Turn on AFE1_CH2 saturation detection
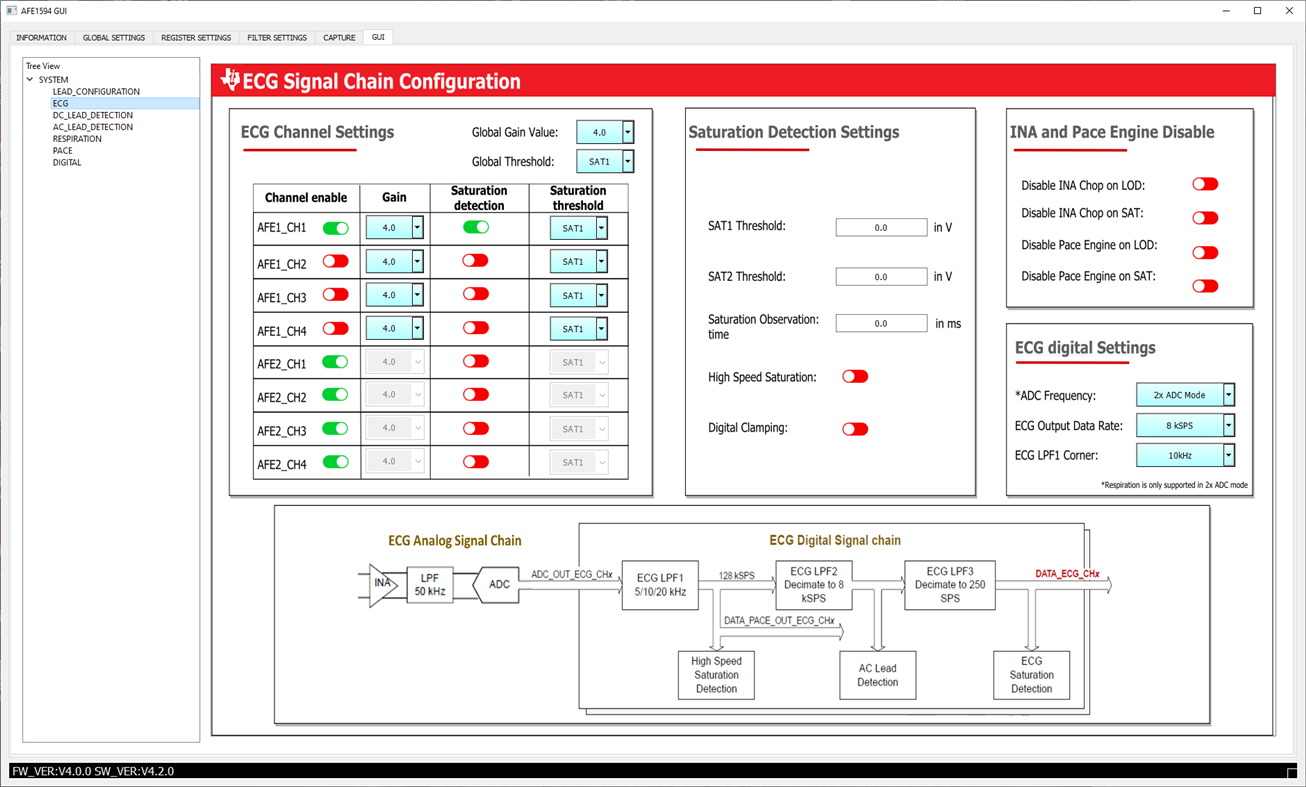The height and width of the screenshot is (787, 1306). (x=476, y=260)
